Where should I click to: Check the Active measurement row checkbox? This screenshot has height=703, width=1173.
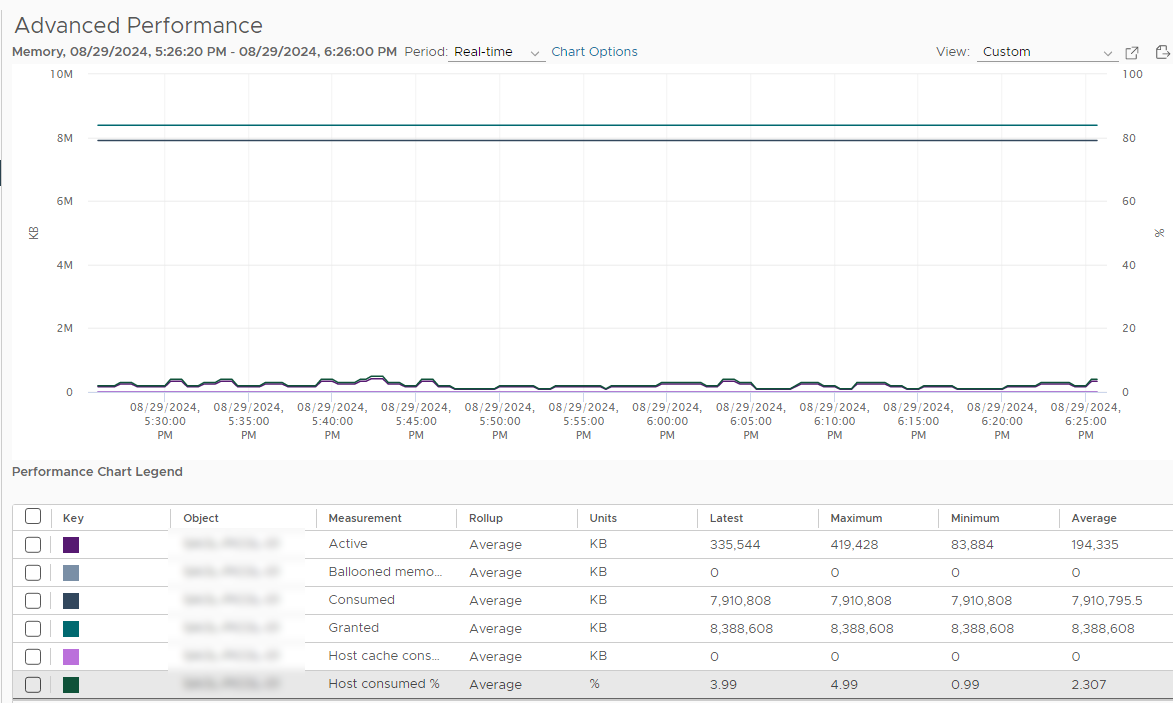point(33,544)
